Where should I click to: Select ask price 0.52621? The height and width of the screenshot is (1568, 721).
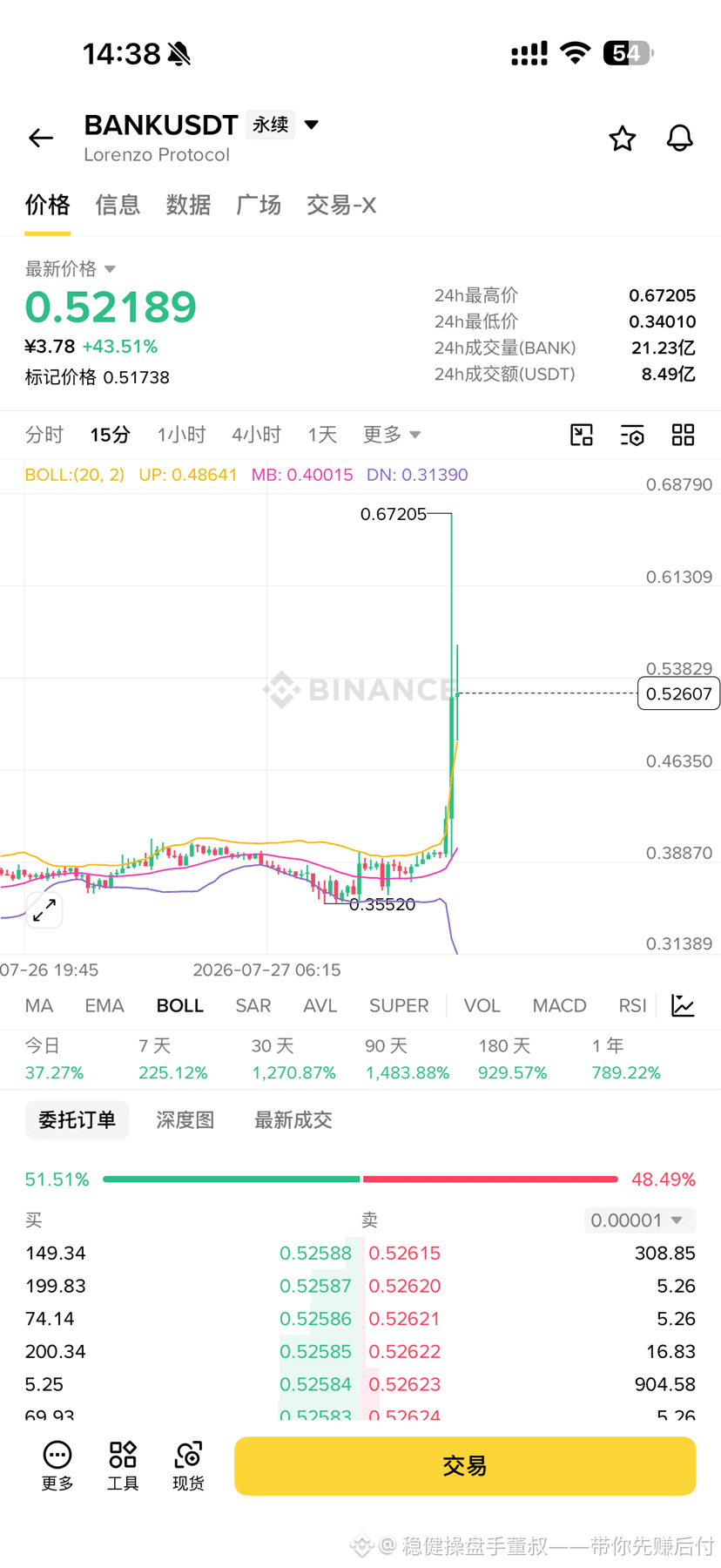tap(405, 1319)
